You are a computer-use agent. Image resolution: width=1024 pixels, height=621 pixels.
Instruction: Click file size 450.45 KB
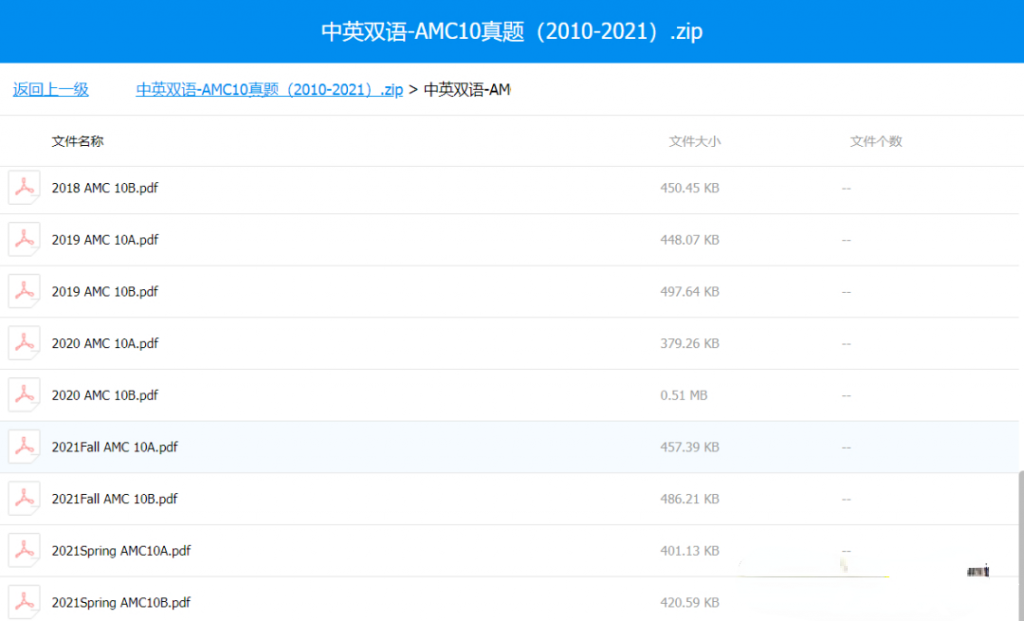click(x=690, y=188)
